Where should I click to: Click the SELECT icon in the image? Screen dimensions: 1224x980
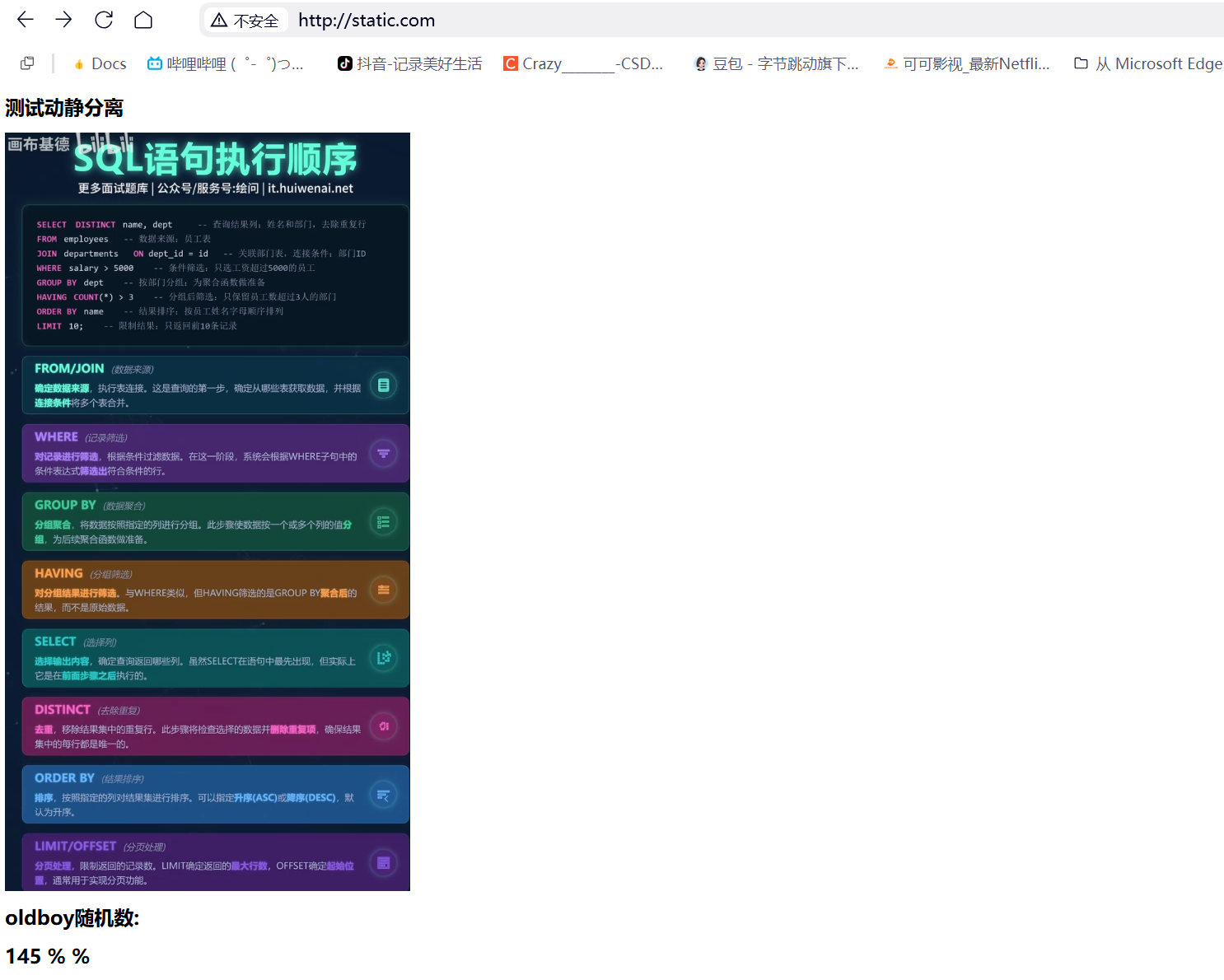click(383, 658)
